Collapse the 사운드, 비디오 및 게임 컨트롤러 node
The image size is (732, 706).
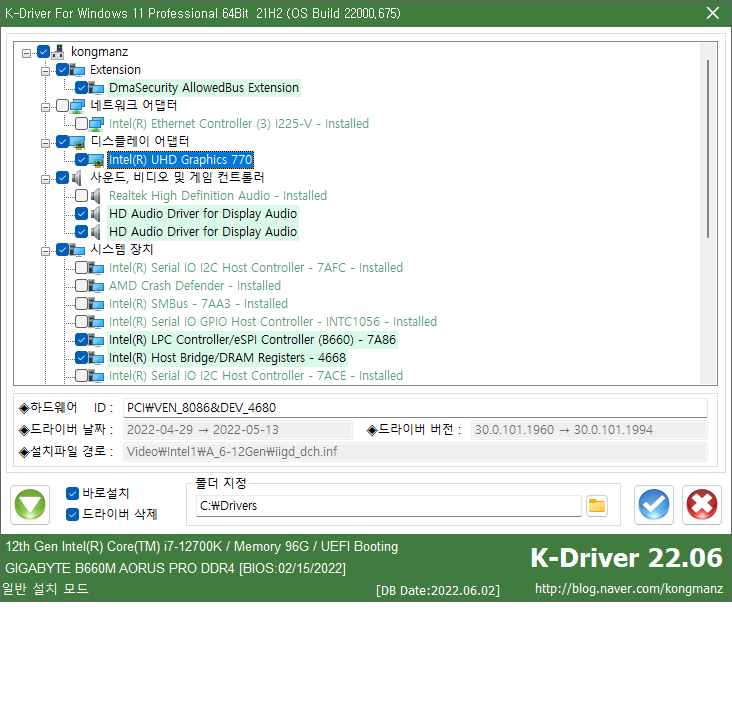point(45,179)
